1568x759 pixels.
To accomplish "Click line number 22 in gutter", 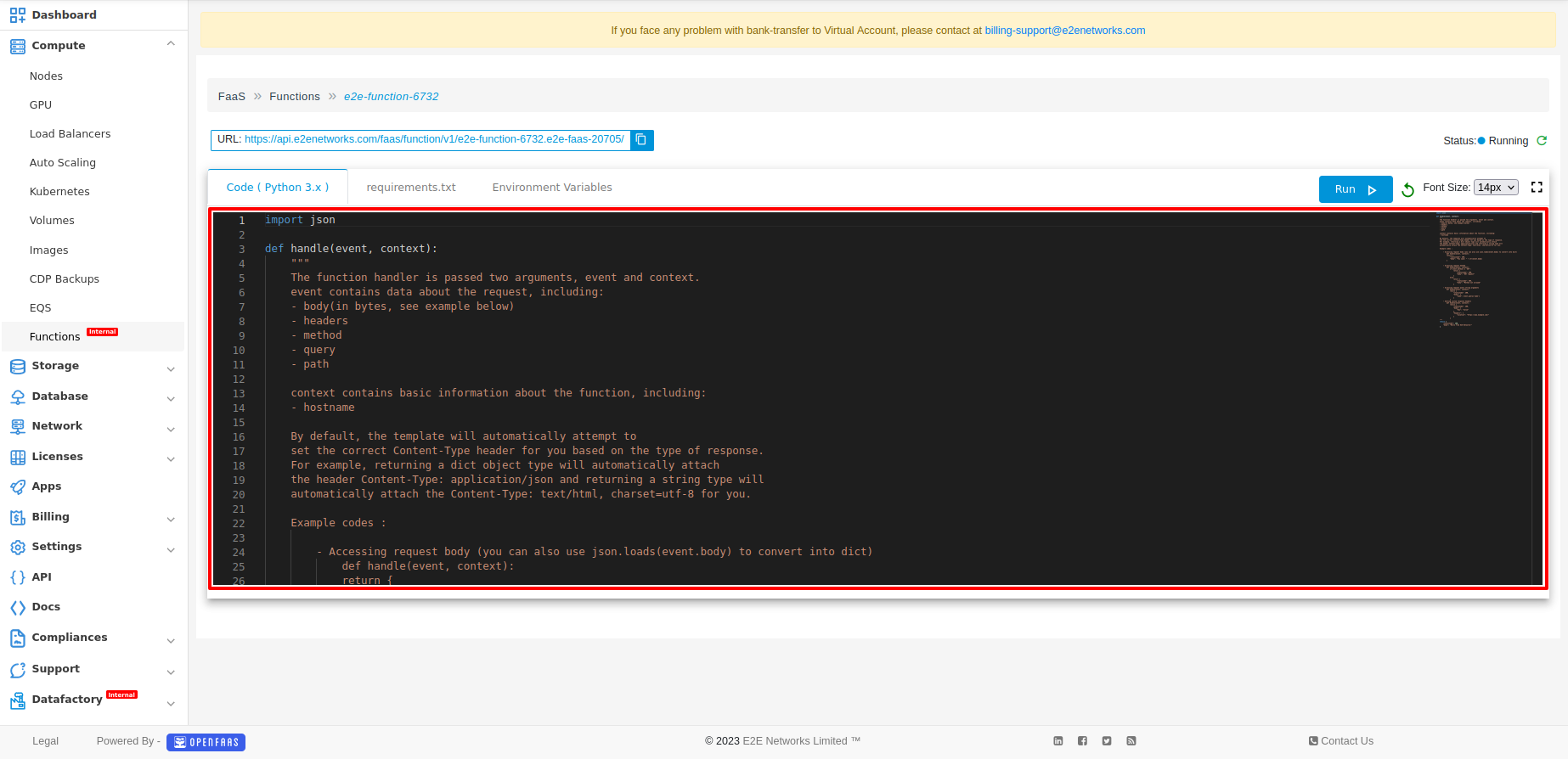I will [239, 524].
